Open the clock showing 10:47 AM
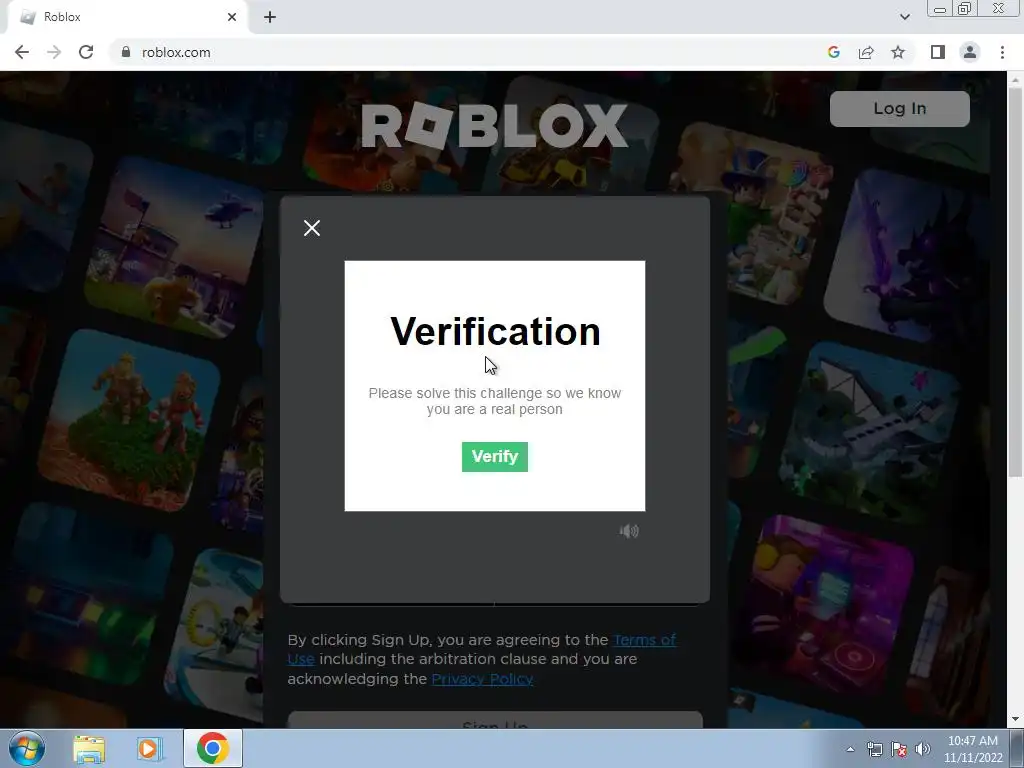The width and height of the screenshot is (1024, 768). tap(972, 749)
